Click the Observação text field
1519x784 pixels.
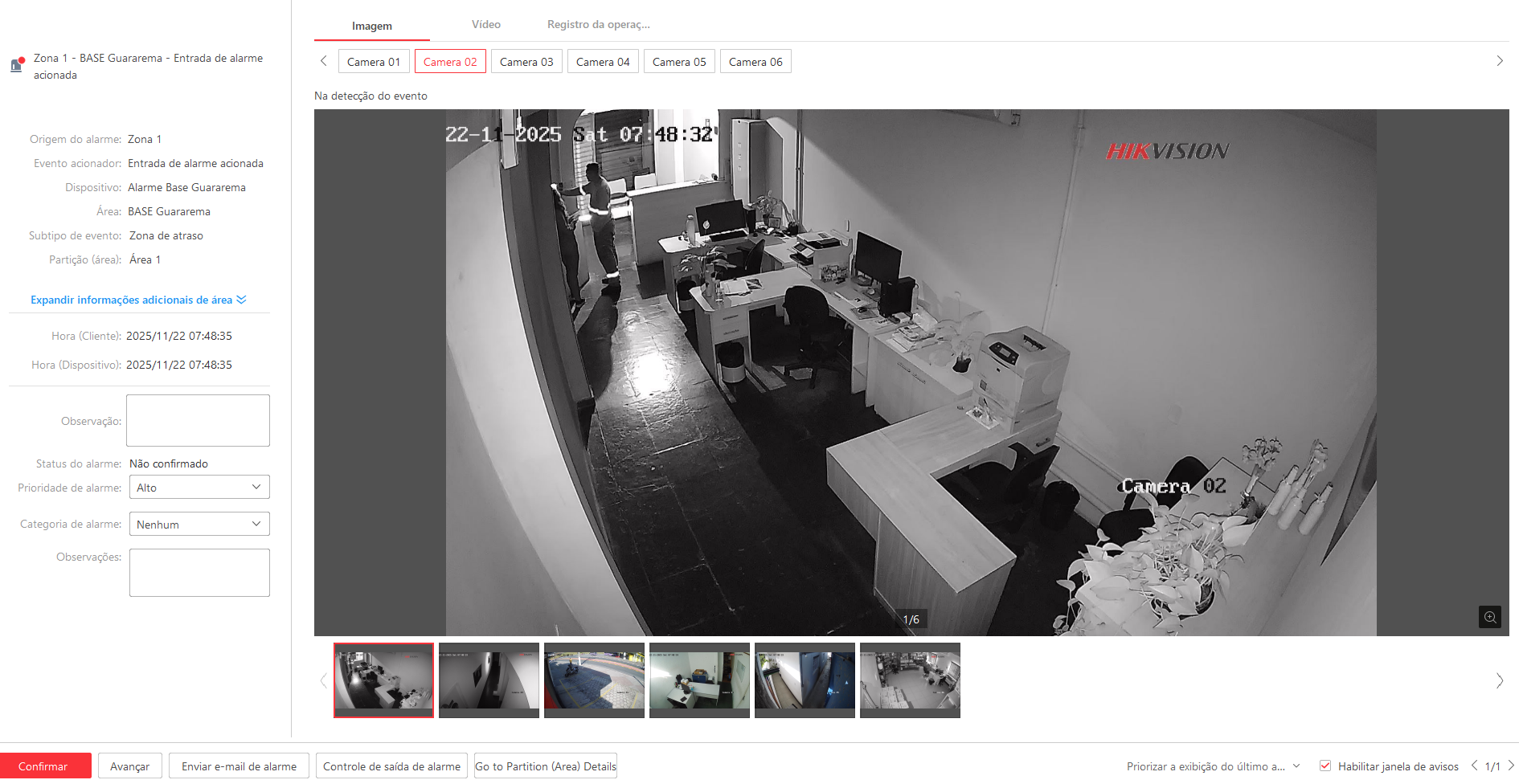click(198, 420)
